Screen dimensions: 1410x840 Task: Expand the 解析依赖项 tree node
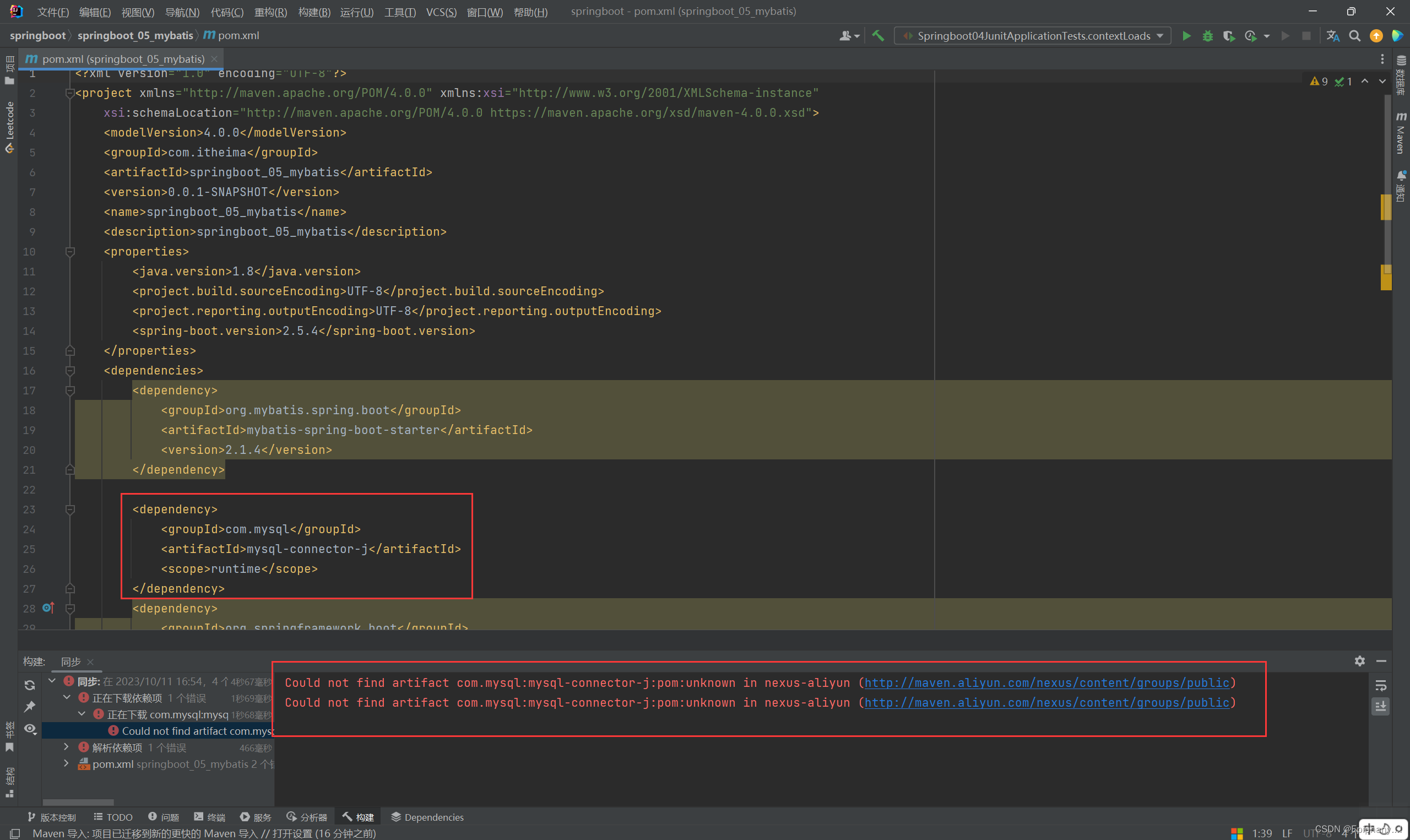click(66, 747)
